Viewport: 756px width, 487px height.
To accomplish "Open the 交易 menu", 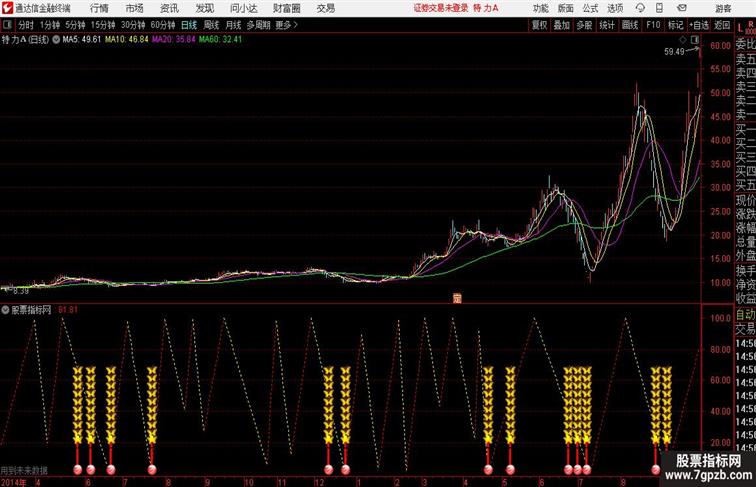I will pos(326,8).
